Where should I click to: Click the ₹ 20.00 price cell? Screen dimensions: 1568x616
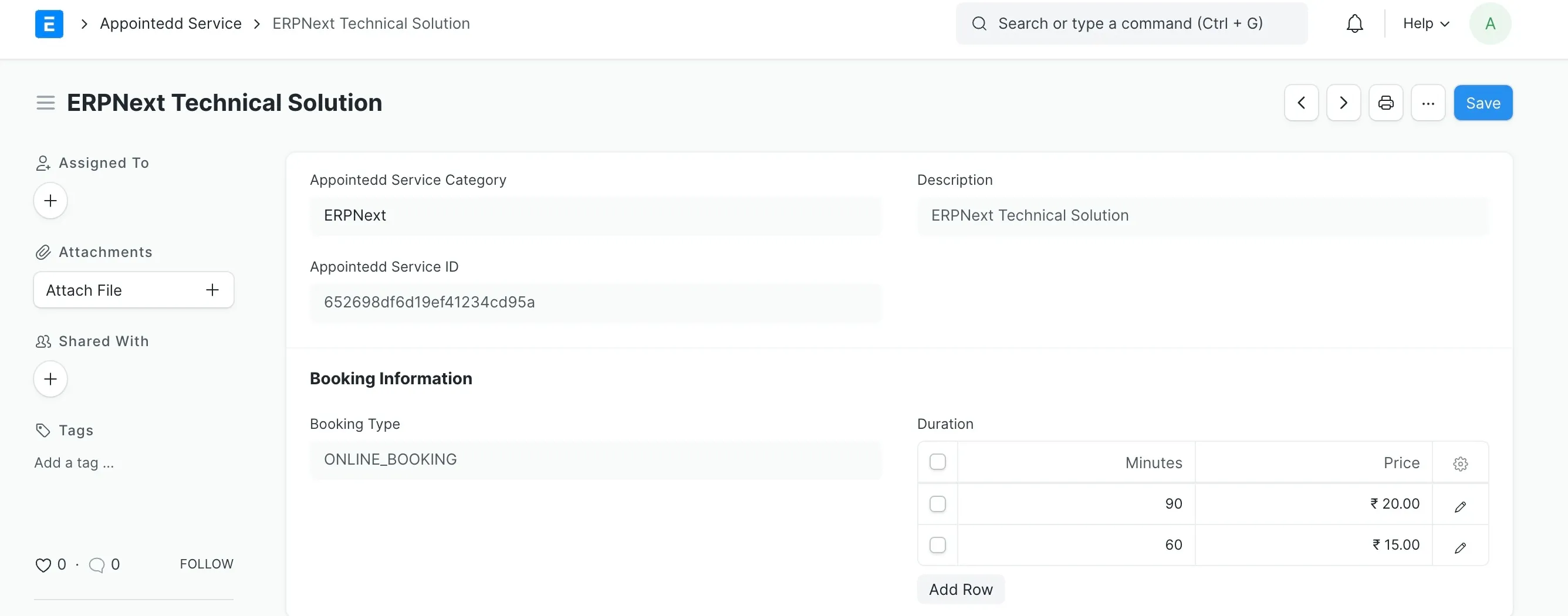click(1313, 504)
